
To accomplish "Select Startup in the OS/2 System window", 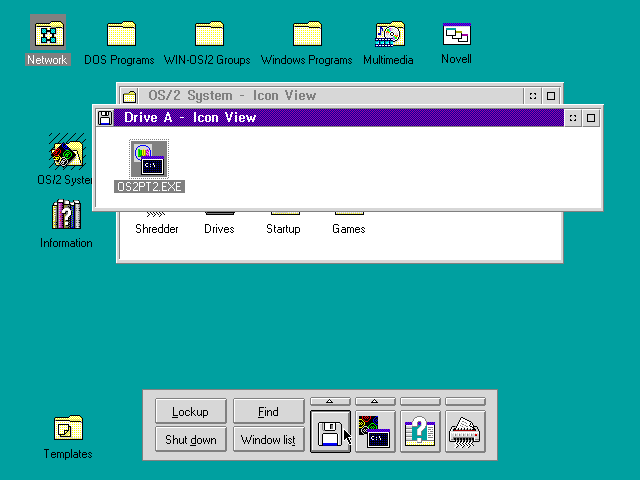I will point(283,229).
